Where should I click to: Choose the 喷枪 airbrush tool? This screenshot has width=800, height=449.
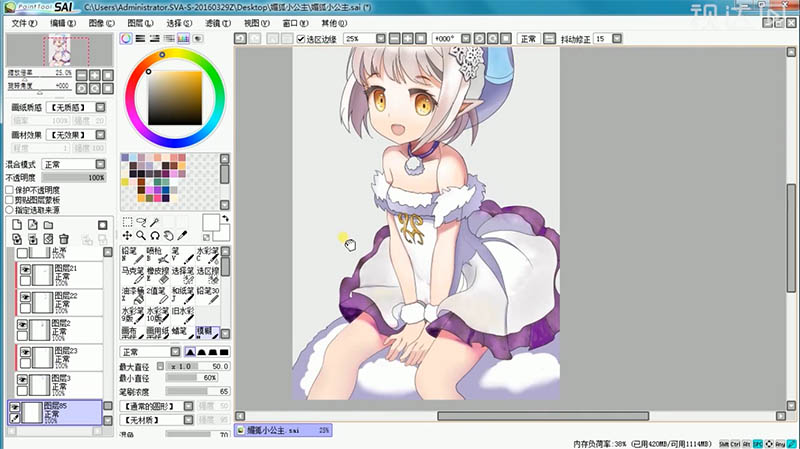click(x=157, y=256)
